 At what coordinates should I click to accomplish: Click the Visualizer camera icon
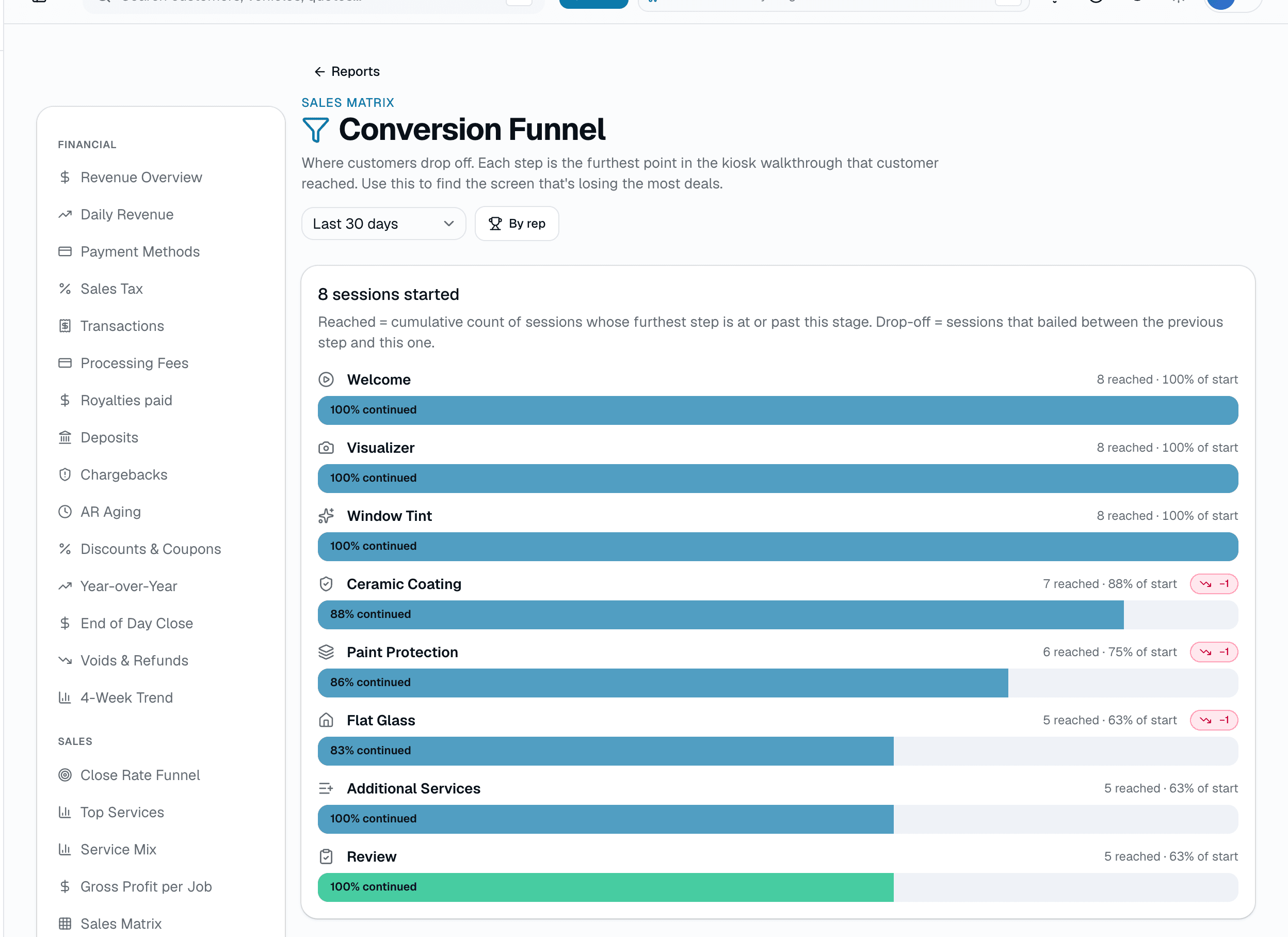[326, 448]
